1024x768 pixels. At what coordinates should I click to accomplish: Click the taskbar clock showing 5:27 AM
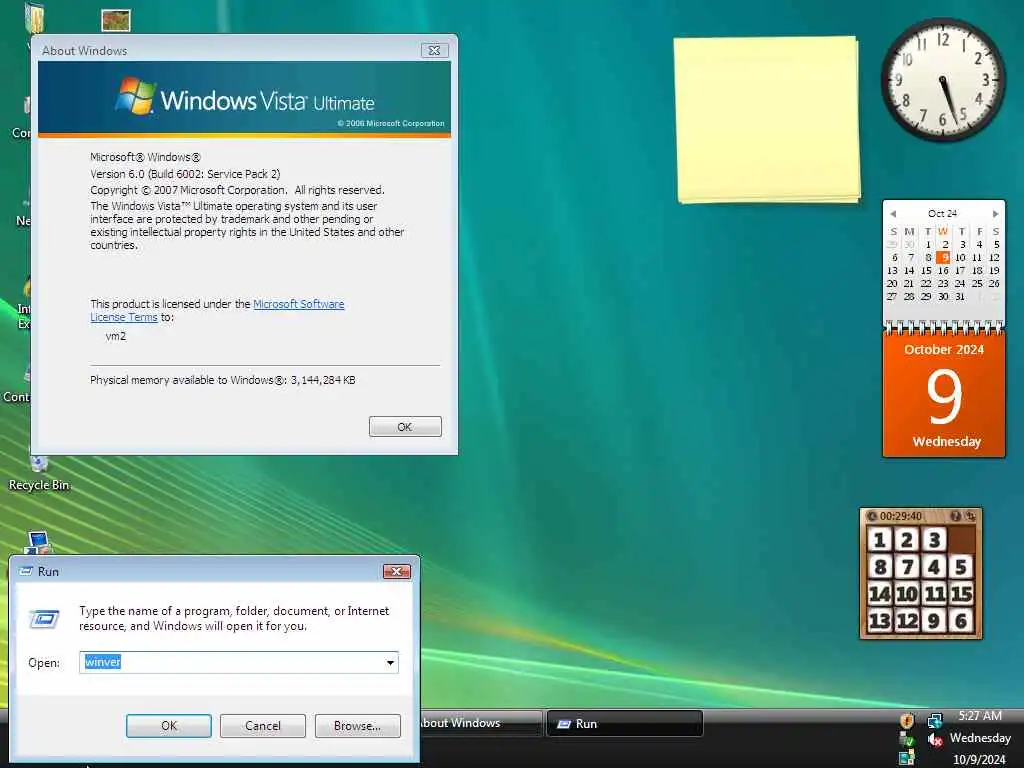coord(980,716)
